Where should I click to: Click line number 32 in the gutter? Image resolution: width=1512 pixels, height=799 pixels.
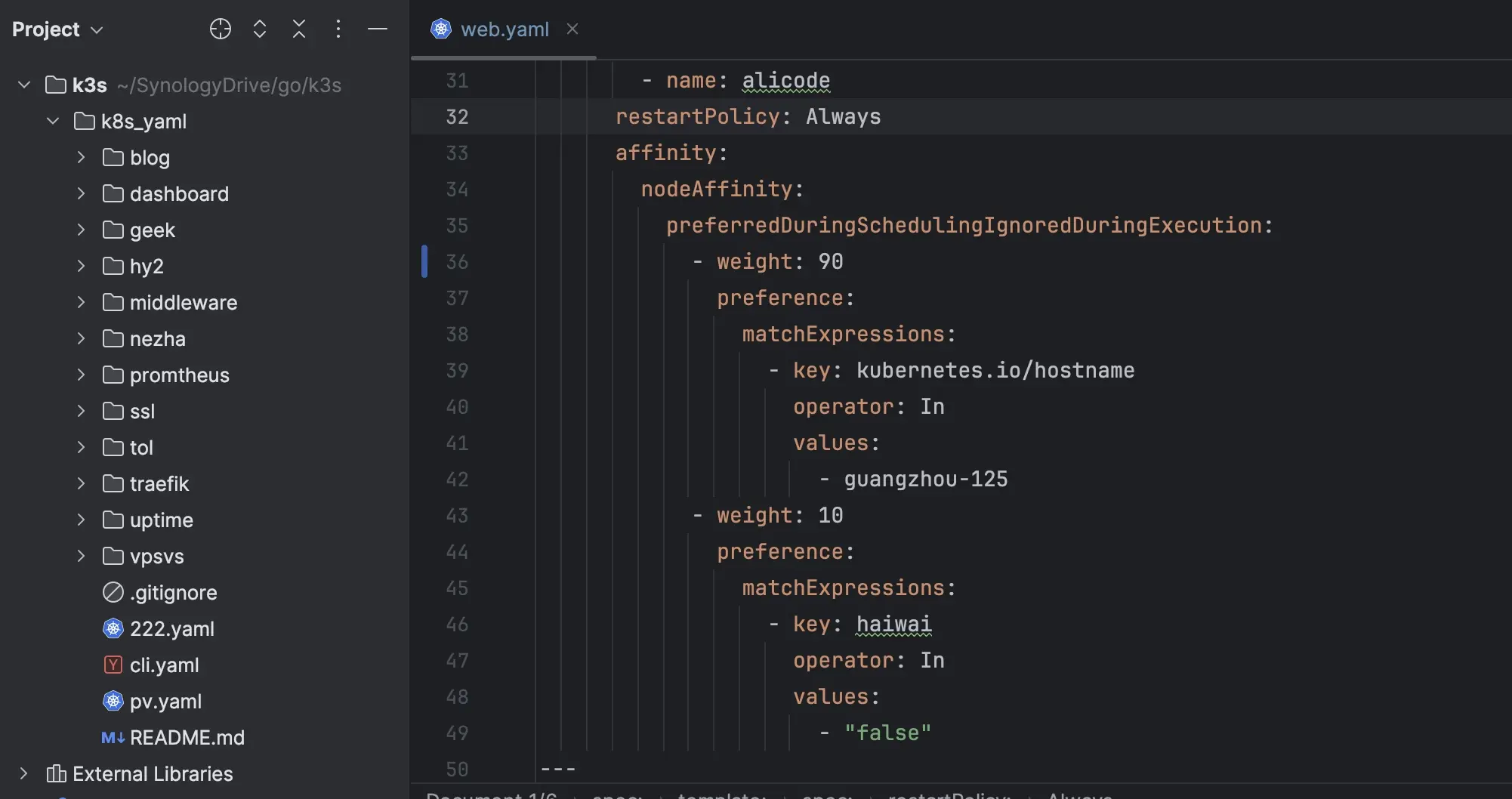(457, 116)
